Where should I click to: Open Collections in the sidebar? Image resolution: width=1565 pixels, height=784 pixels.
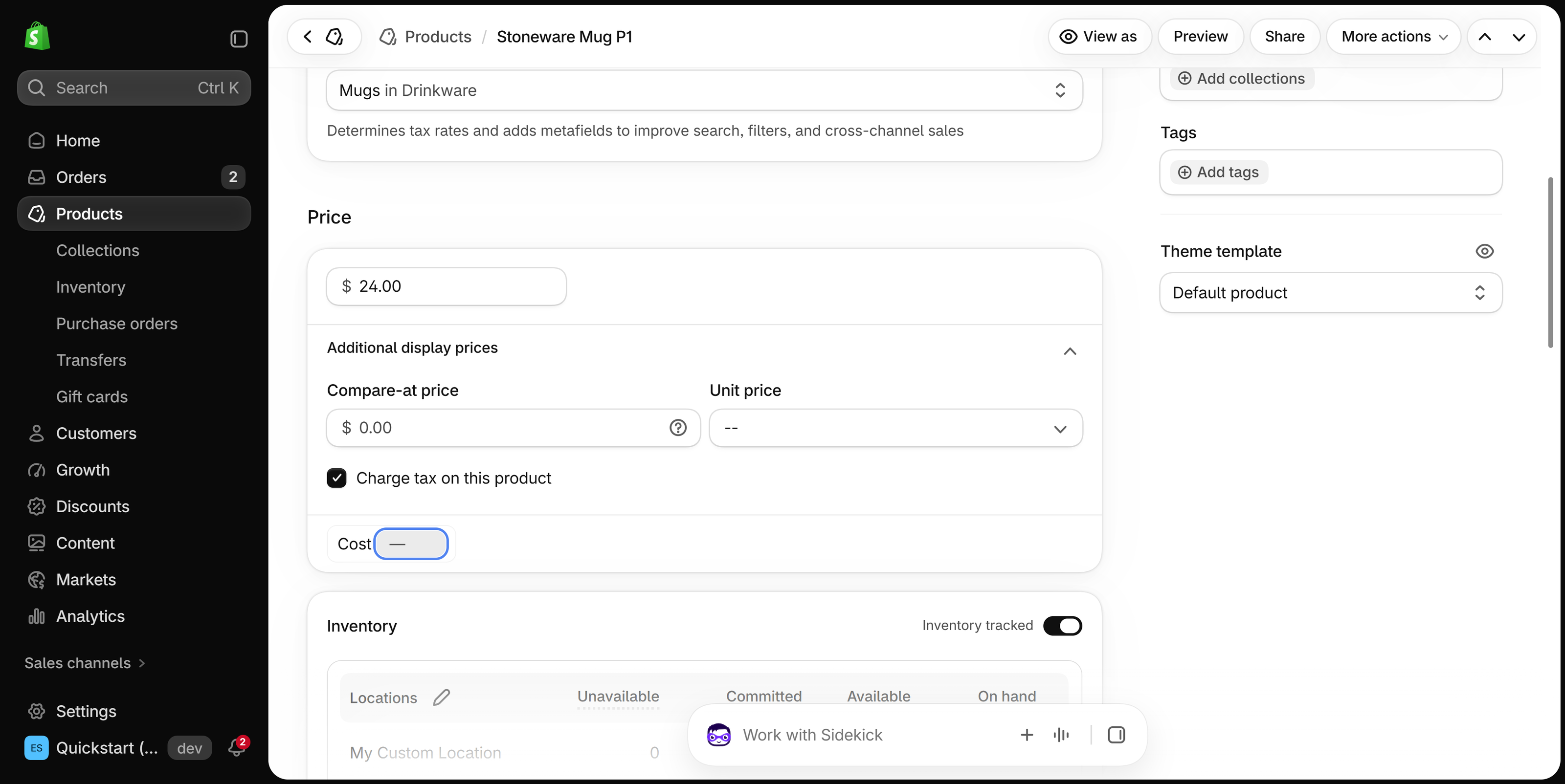point(98,251)
